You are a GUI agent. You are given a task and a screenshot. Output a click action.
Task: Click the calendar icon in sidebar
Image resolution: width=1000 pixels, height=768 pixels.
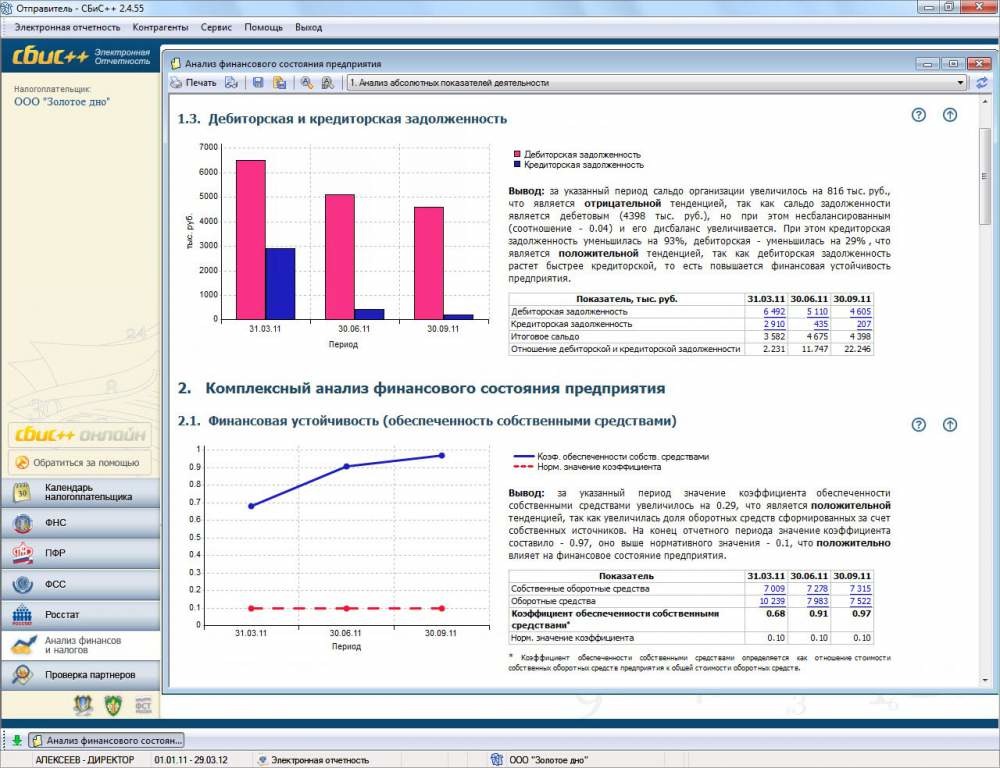pyautogui.click(x=22, y=492)
